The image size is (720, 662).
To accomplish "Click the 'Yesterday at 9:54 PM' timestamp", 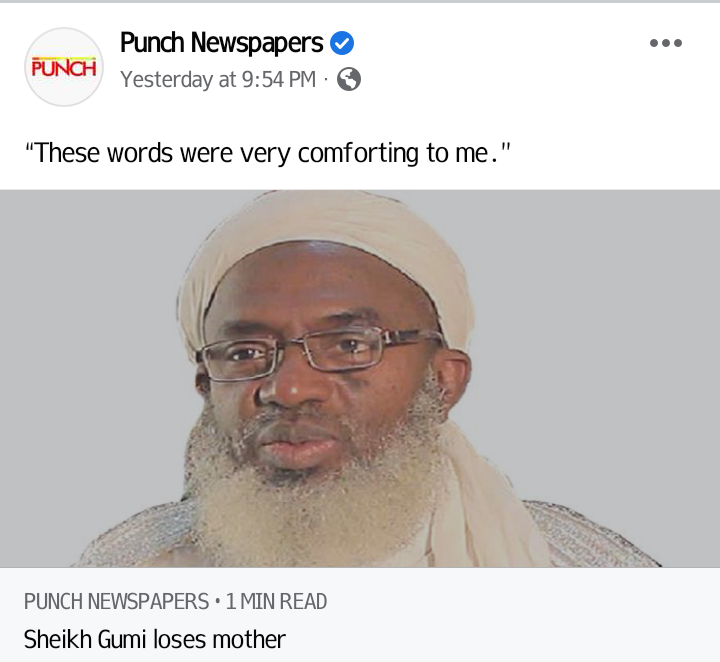I will click(218, 79).
